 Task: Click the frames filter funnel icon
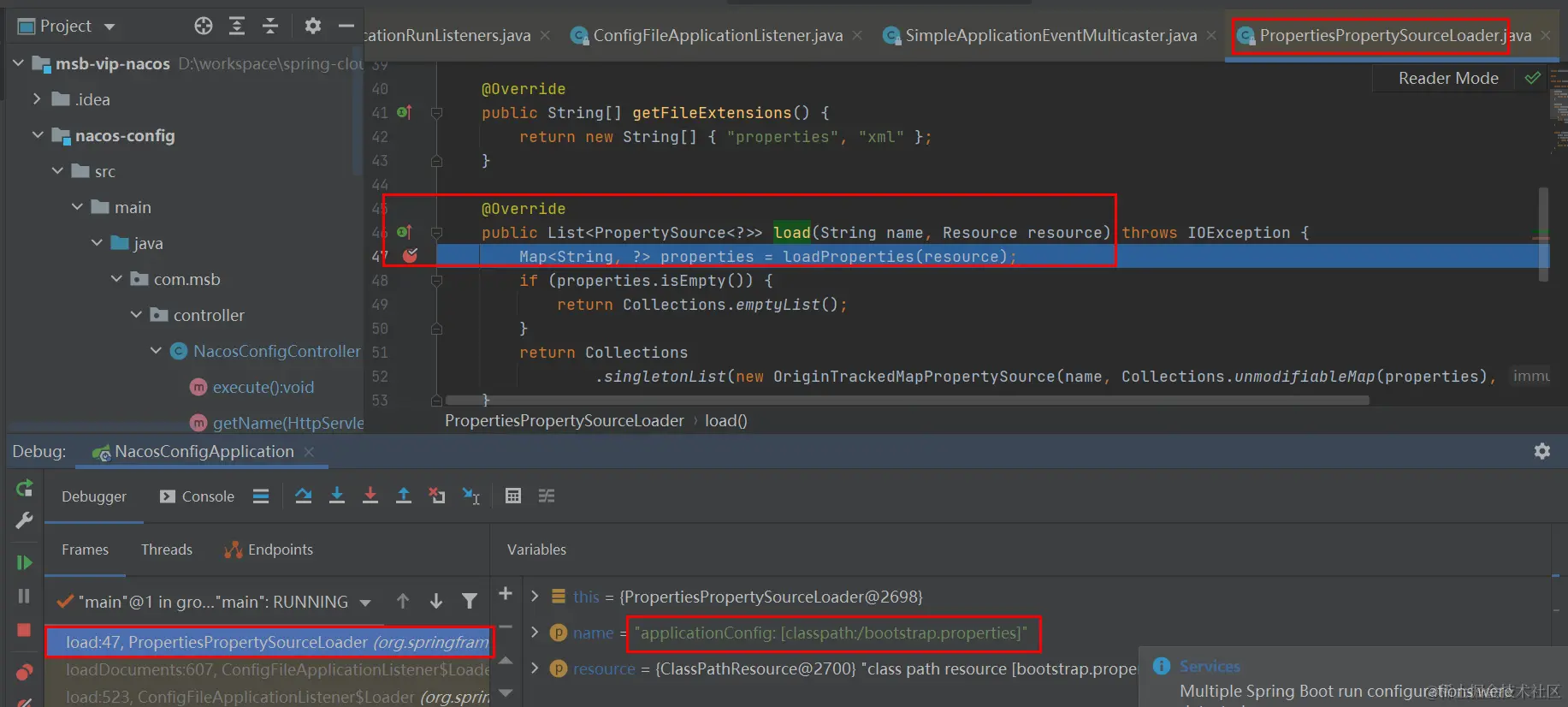(x=470, y=602)
